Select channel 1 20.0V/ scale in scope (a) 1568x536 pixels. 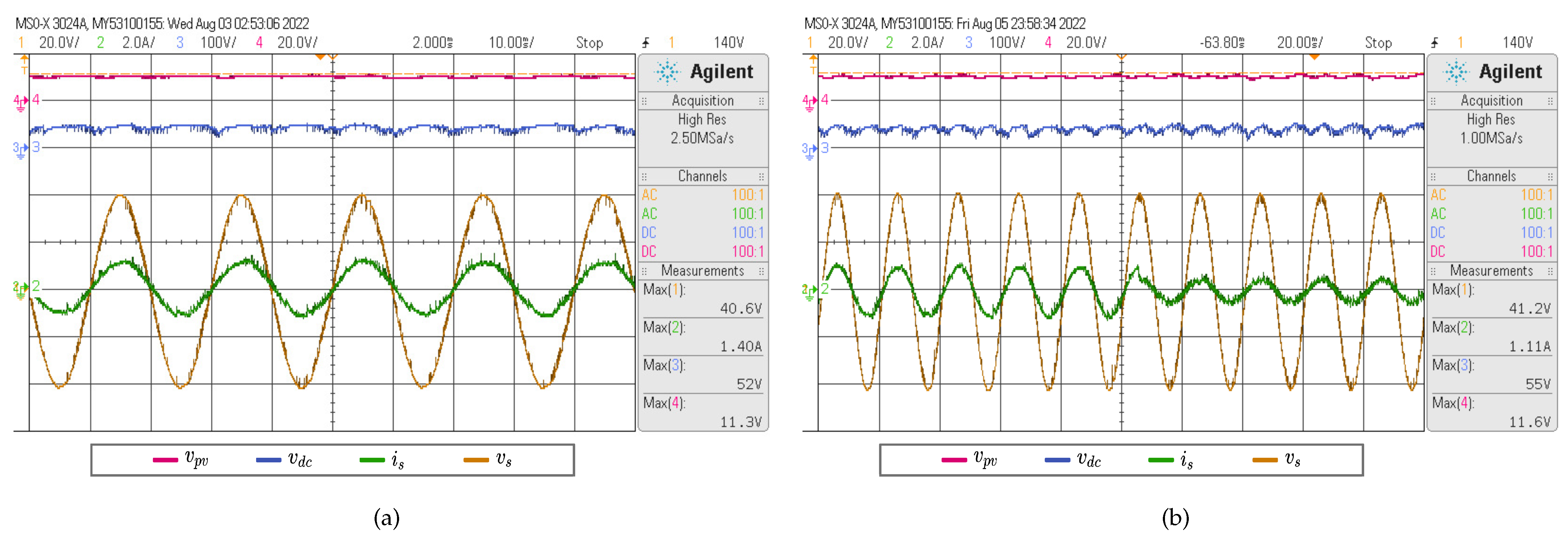point(58,43)
